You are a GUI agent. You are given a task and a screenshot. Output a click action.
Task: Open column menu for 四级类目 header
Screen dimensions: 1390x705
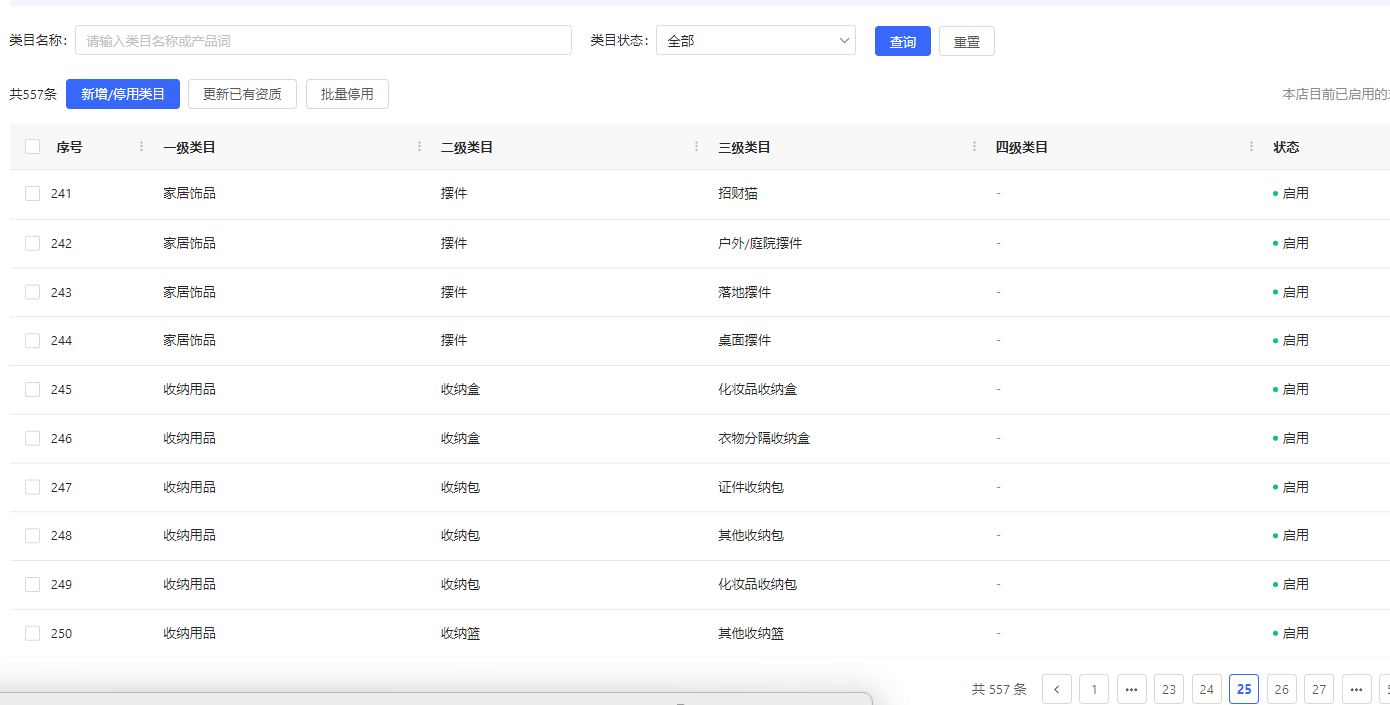click(x=1251, y=147)
